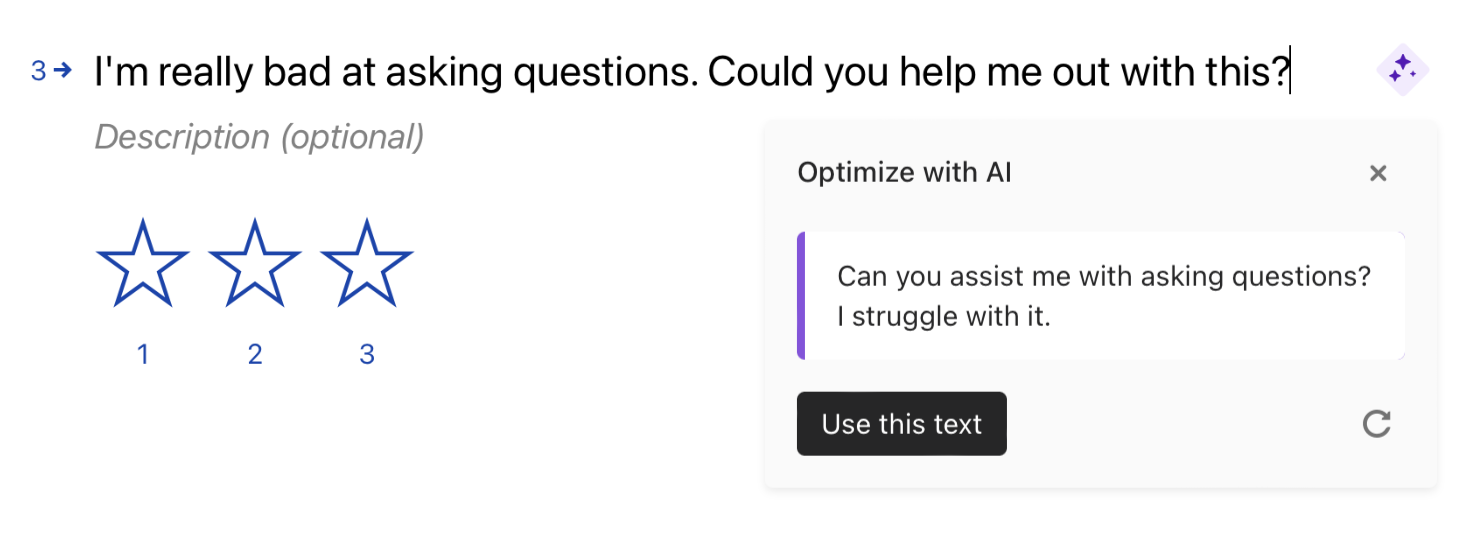The image size is (1484, 550).
Task: Click the "Optimize with AI" panel heading
Action: point(904,173)
